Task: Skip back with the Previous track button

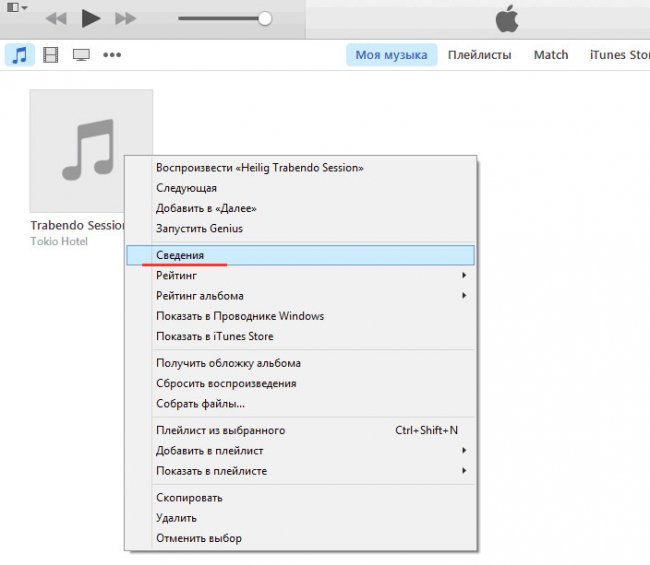Action: 56,18
